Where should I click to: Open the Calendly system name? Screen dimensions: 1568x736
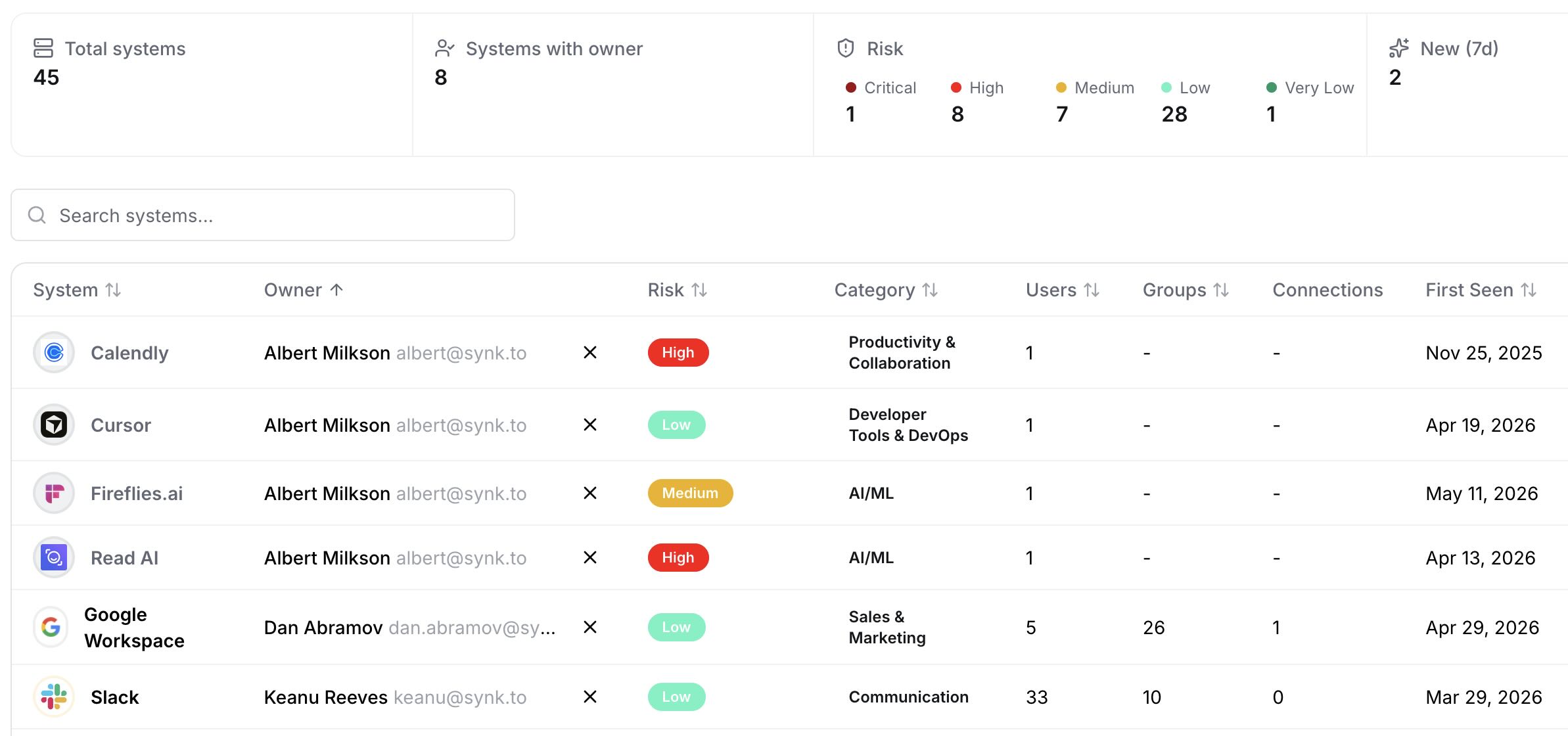pos(129,353)
